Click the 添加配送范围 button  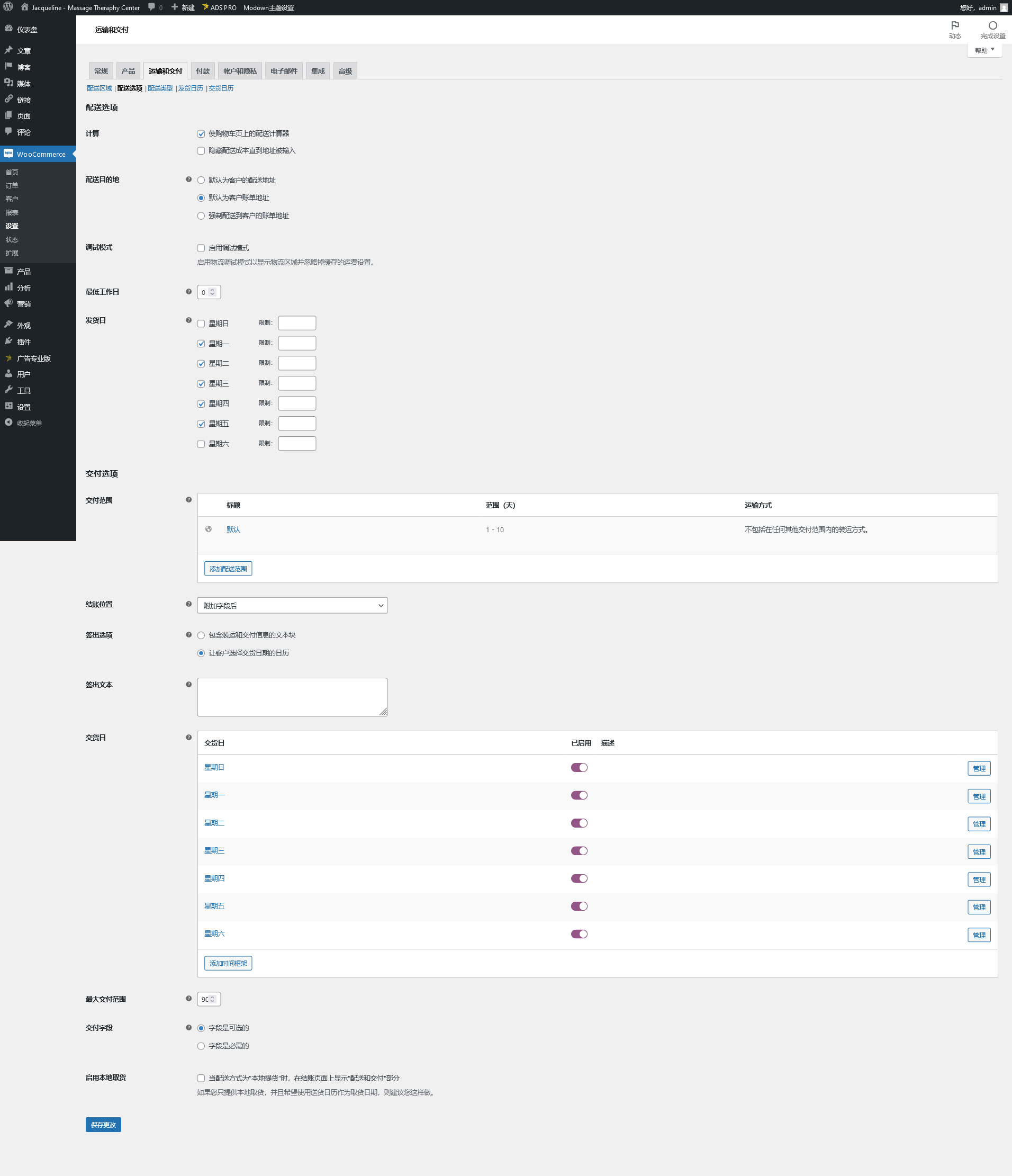click(228, 569)
